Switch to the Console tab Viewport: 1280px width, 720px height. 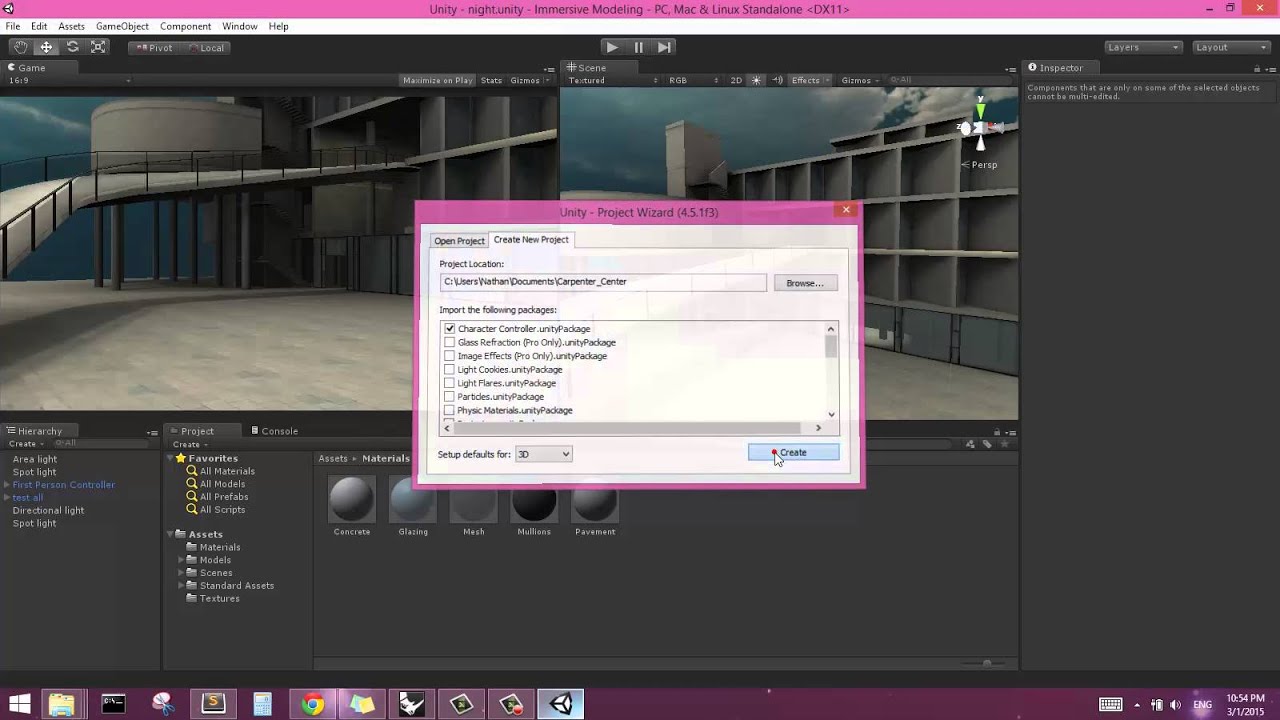coord(274,431)
